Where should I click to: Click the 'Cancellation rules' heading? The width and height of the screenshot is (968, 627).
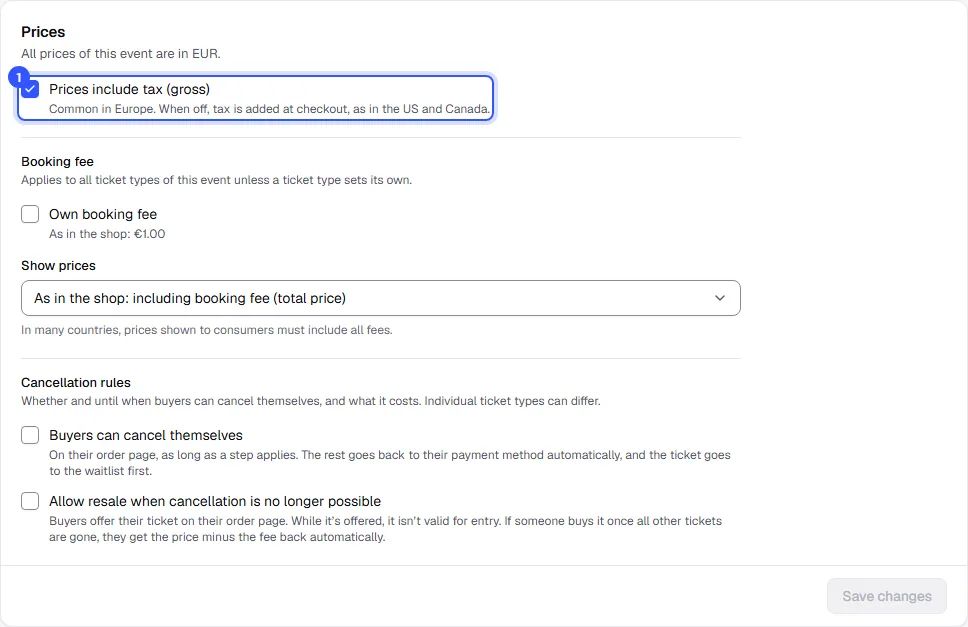point(76,383)
